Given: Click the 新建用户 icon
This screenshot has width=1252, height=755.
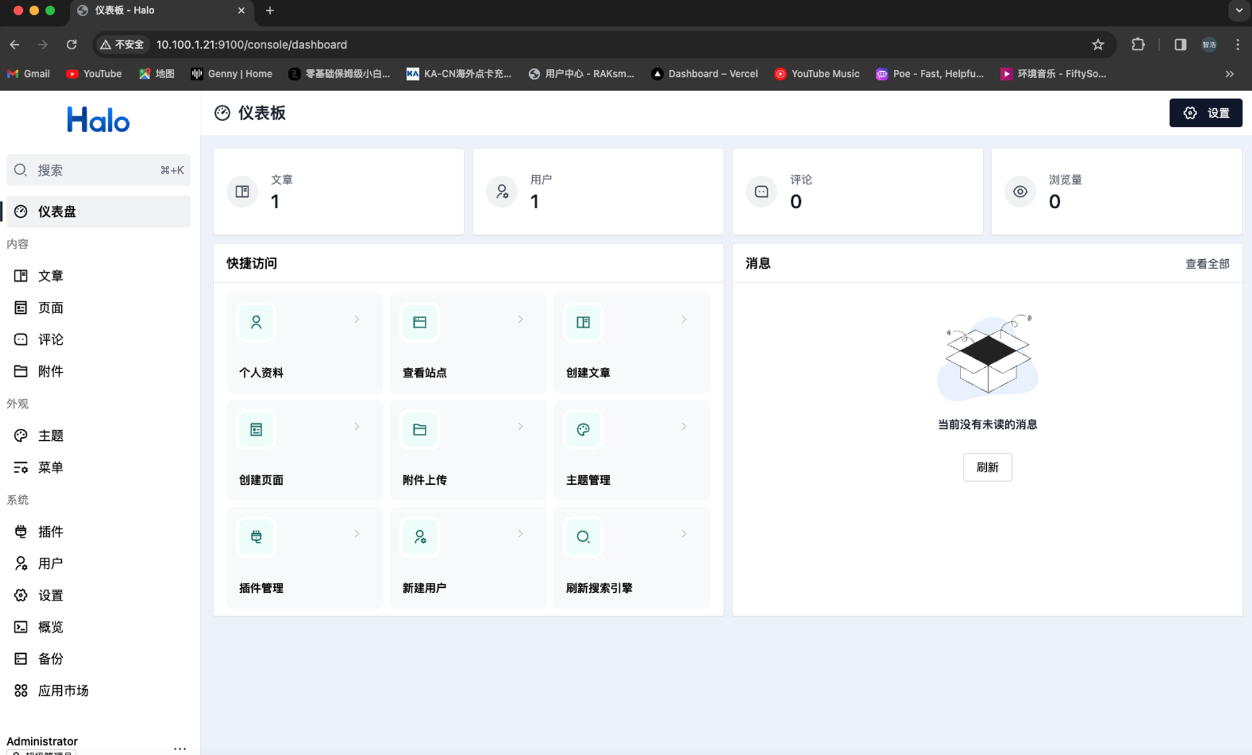Looking at the screenshot, I should [x=420, y=537].
